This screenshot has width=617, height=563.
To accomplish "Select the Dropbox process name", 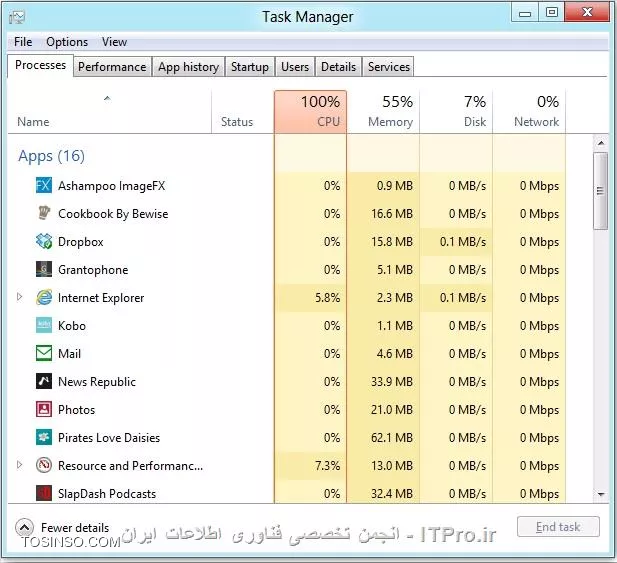I will [81, 242].
